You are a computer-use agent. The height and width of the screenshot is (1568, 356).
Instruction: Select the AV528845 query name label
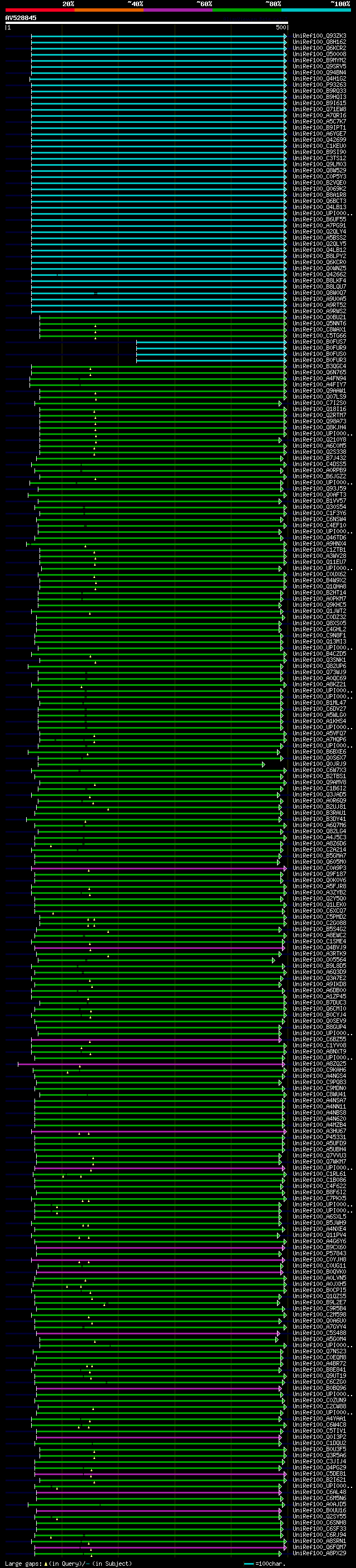[21, 18]
